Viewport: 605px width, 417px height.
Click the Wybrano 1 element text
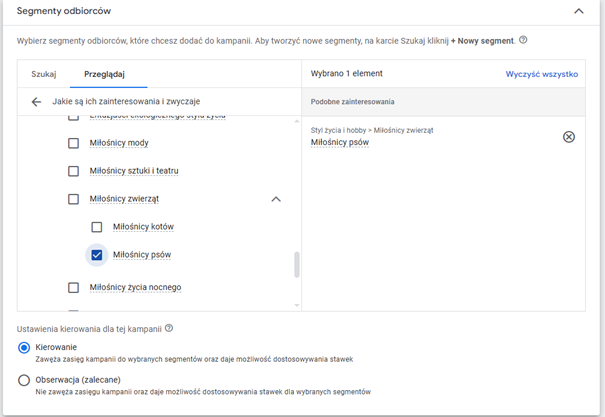[x=346, y=74]
